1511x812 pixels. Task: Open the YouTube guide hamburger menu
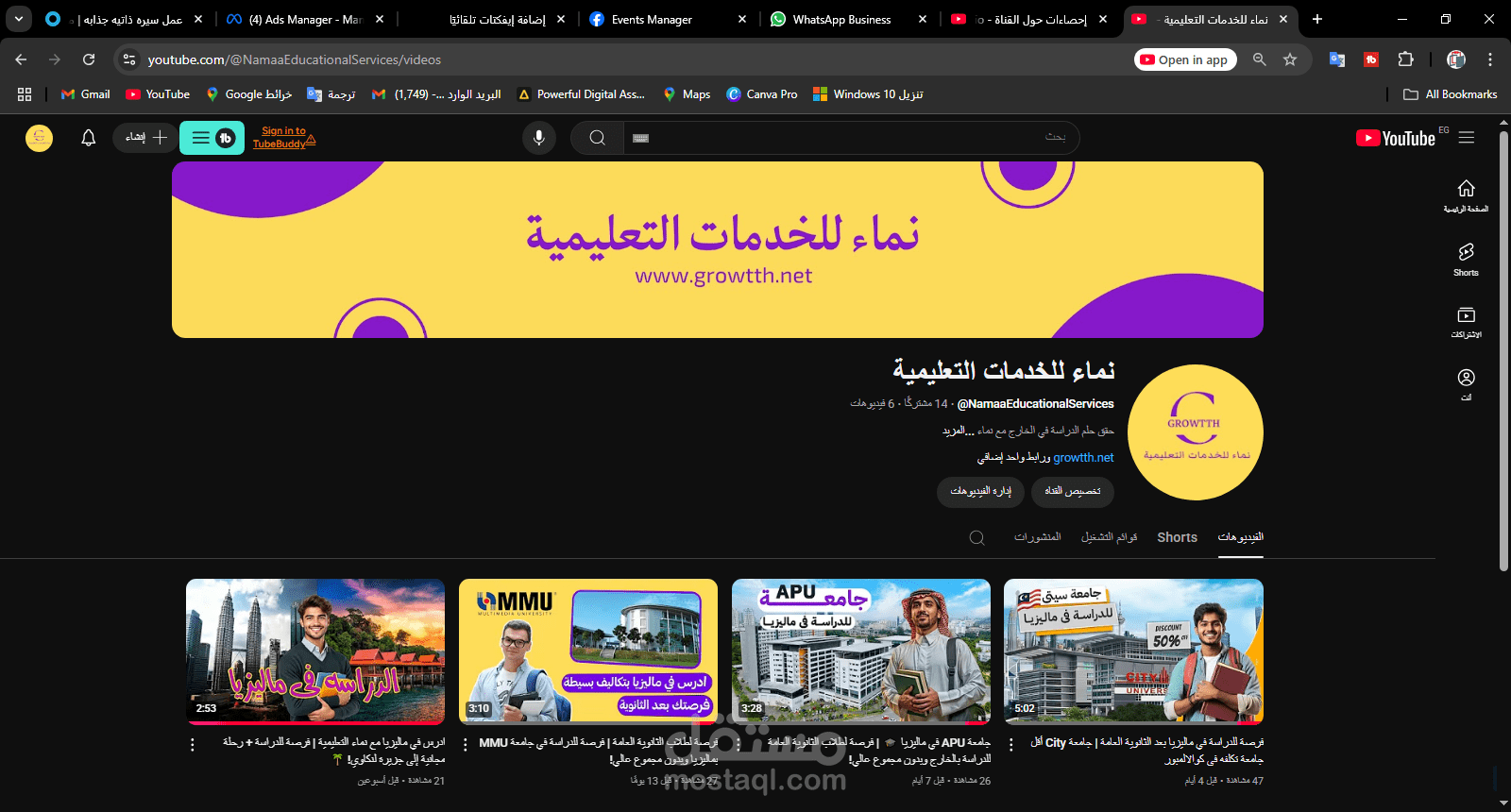pos(1467,138)
